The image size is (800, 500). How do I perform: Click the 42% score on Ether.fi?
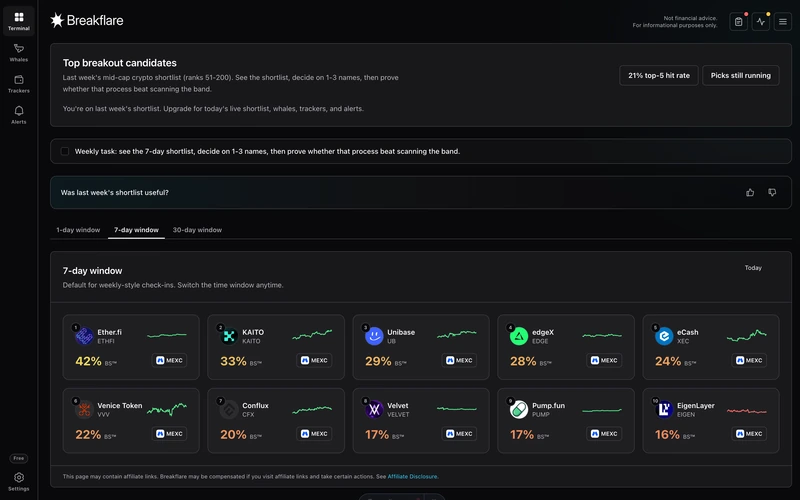tap(88, 361)
